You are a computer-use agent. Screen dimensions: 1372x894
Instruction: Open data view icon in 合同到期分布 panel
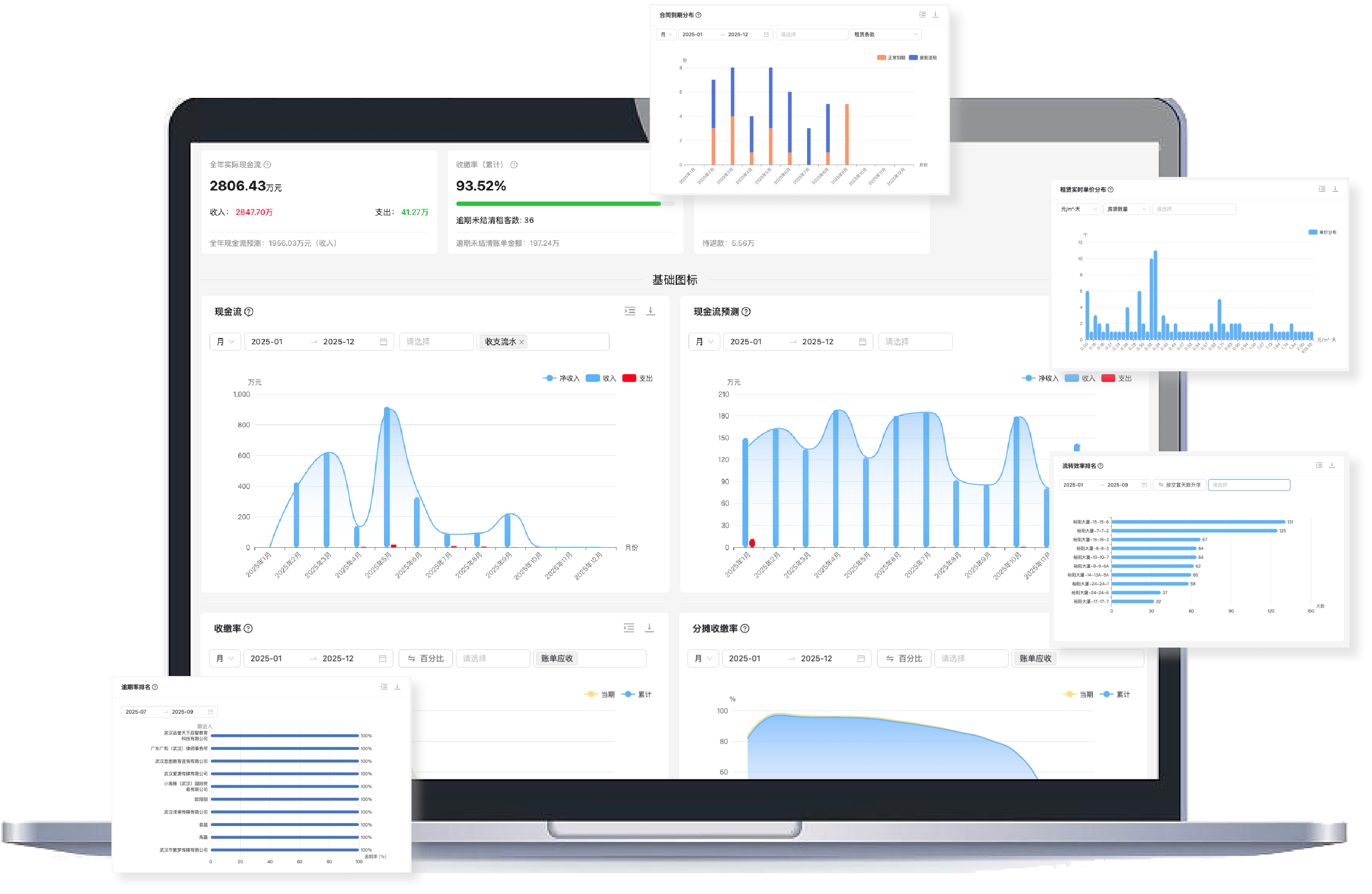922,15
